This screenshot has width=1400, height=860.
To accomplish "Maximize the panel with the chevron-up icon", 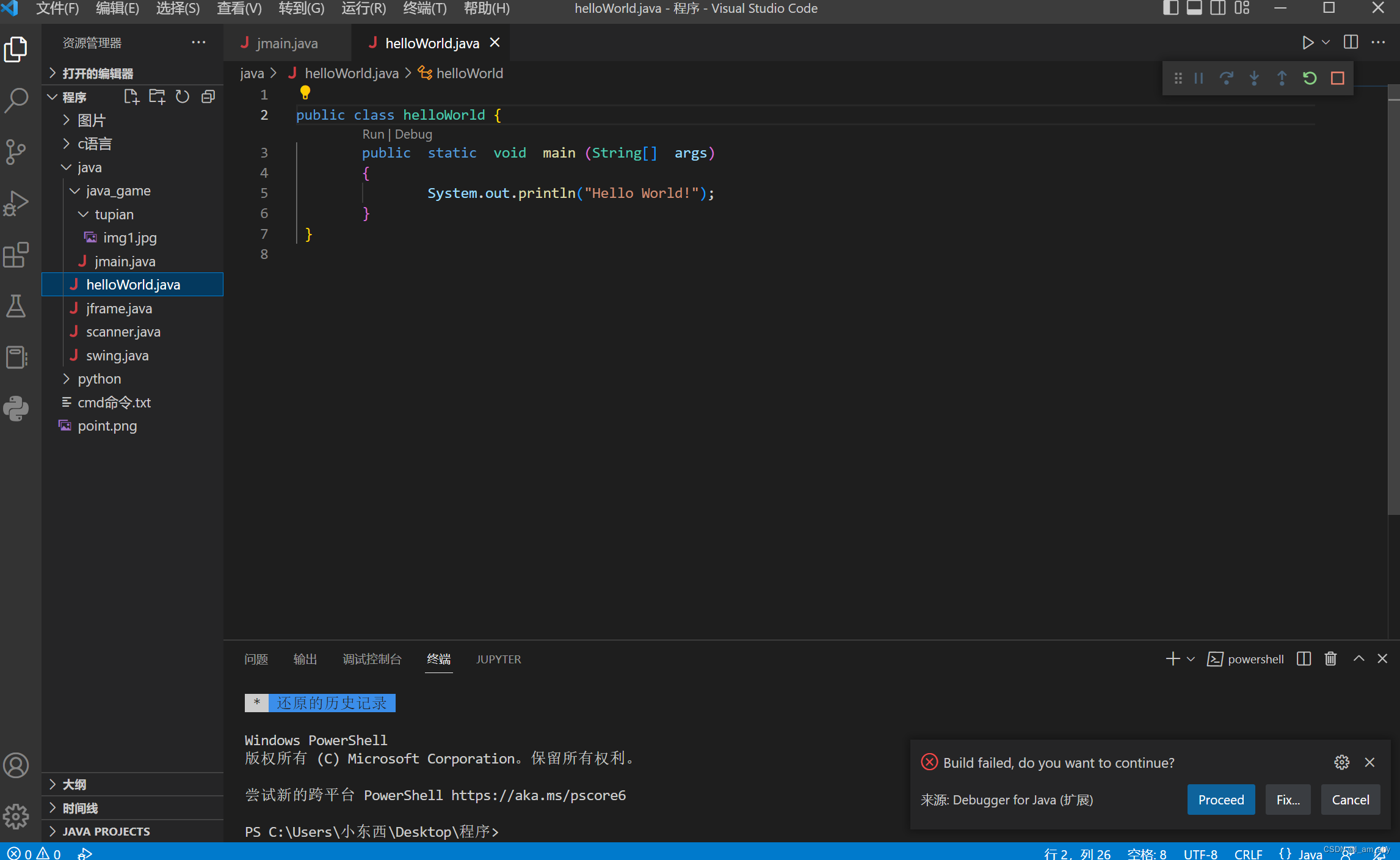I will [1358, 659].
